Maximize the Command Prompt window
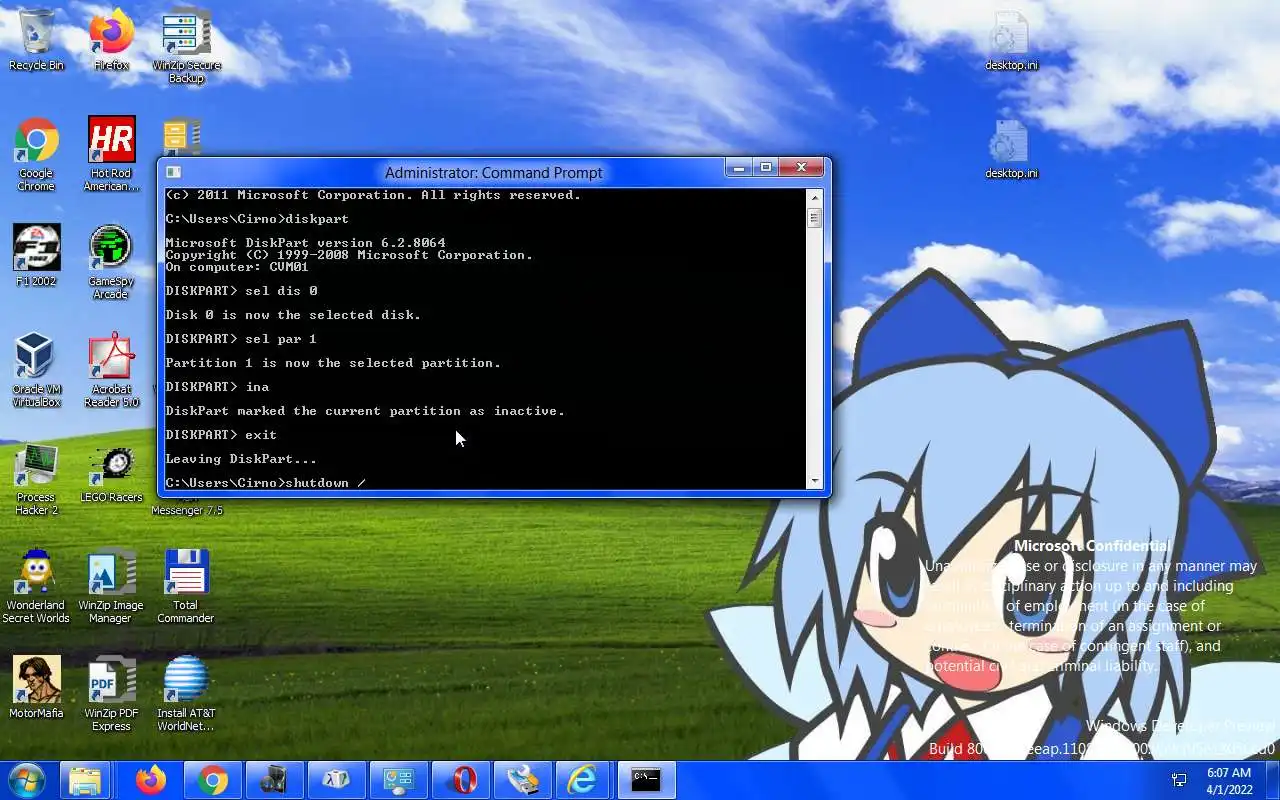 [766, 168]
